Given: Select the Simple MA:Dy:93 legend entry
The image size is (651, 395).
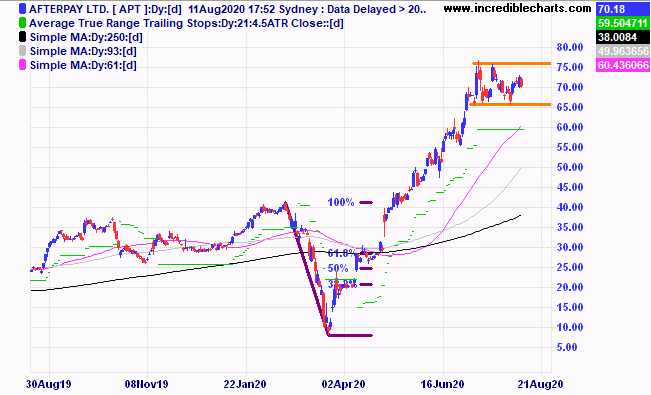Looking at the screenshot, I should point(83,51).
